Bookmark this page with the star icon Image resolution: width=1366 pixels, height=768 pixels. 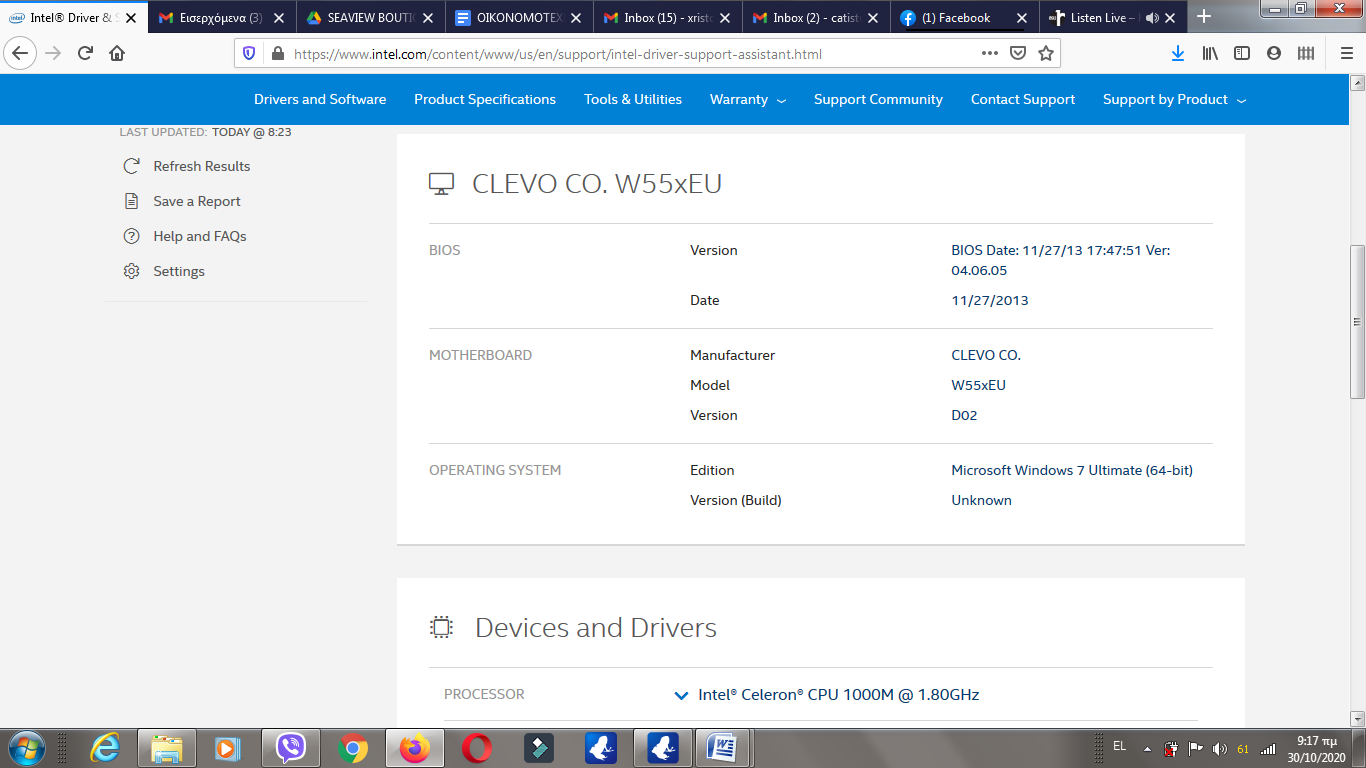(1046, 54)
